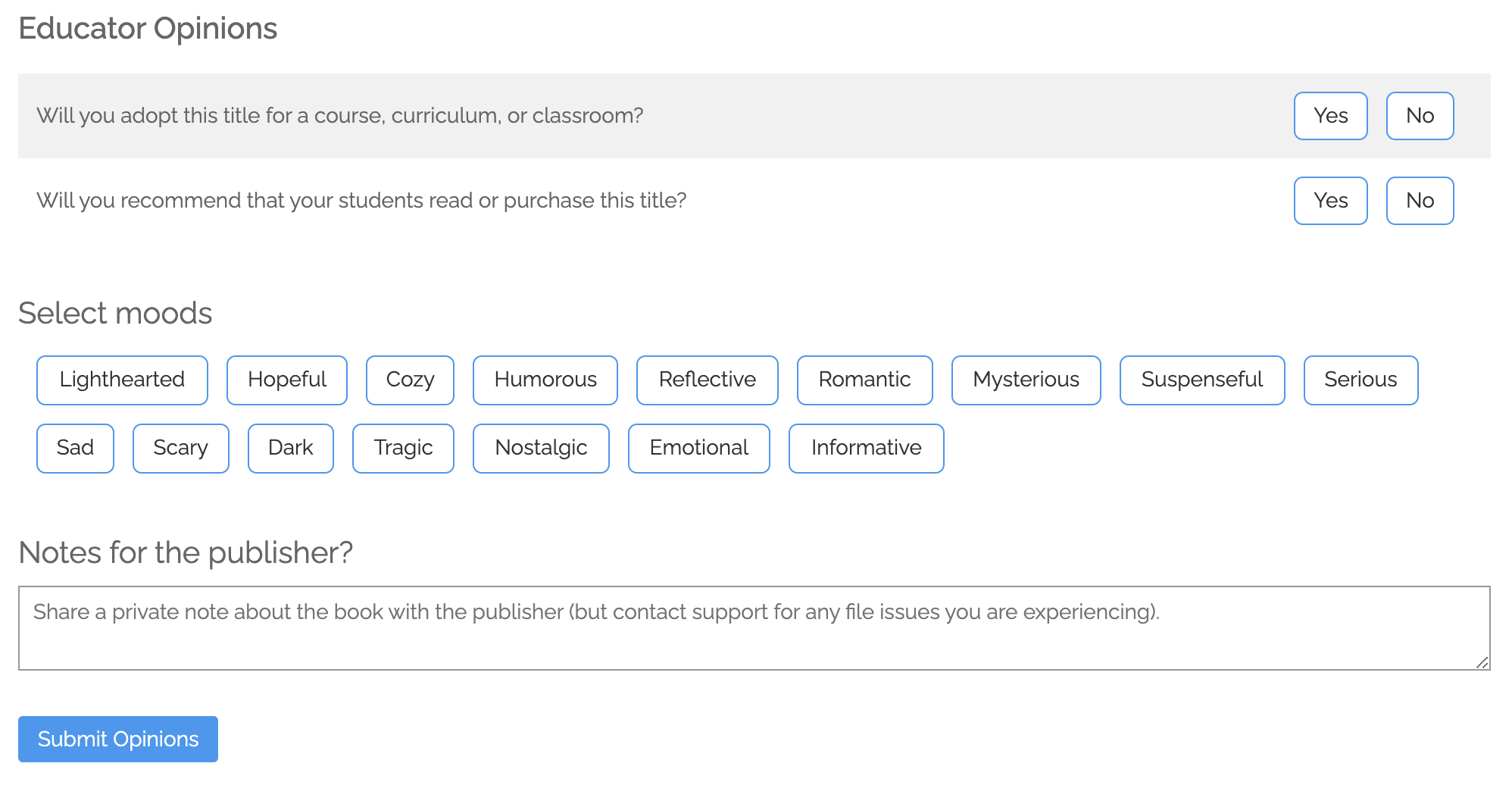Choose No for recommending to students
Viewport: 1512px width, 785px height.
[1420, 201]
